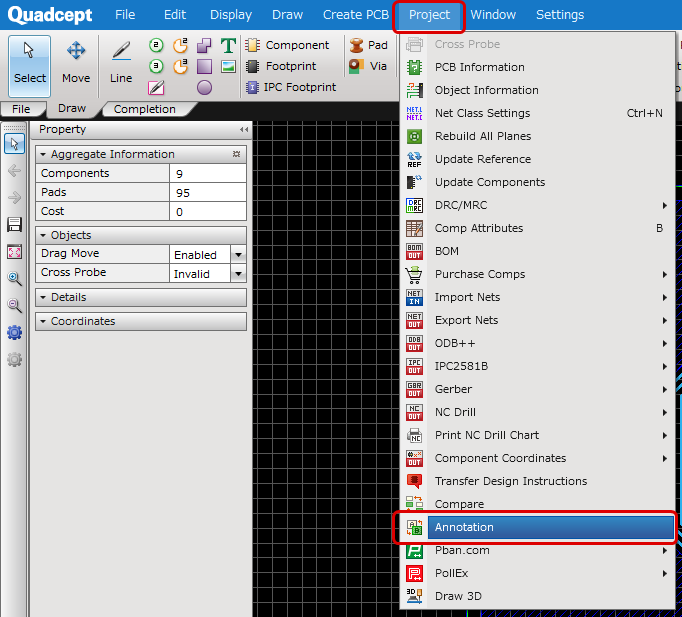Select Rebuild All Planes
The height and width of the screenshot is (617, 682).
pyautogui.click(x=537, y=137)
